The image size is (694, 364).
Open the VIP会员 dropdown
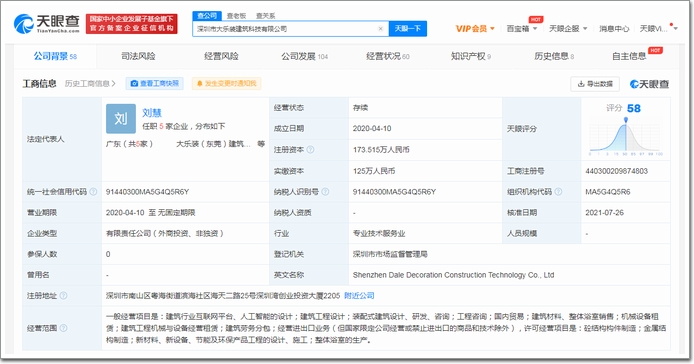[475, 29]
